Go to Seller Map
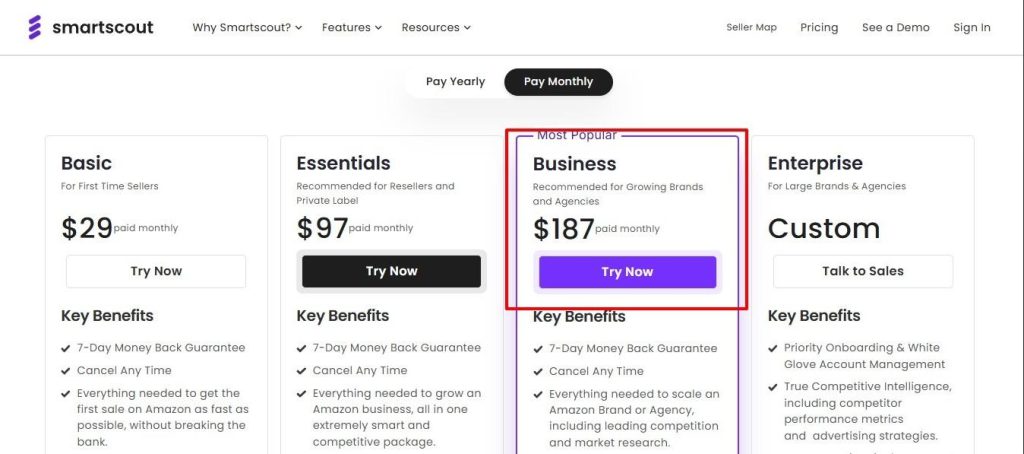1024x454 pixels. click(x=751, y=28)
